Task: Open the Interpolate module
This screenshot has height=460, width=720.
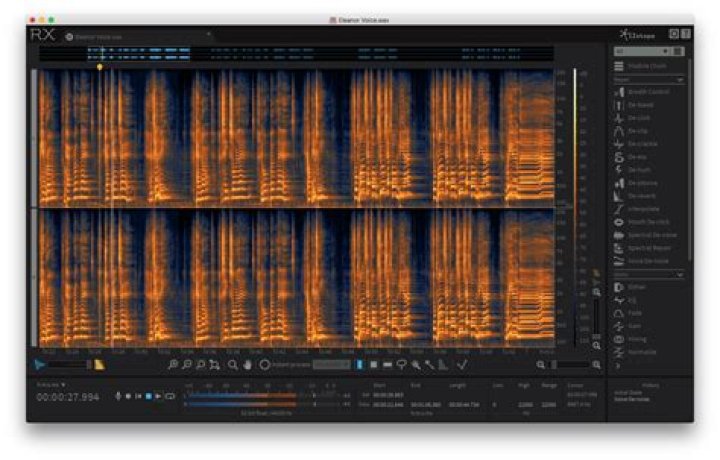Action: (637, 209)
